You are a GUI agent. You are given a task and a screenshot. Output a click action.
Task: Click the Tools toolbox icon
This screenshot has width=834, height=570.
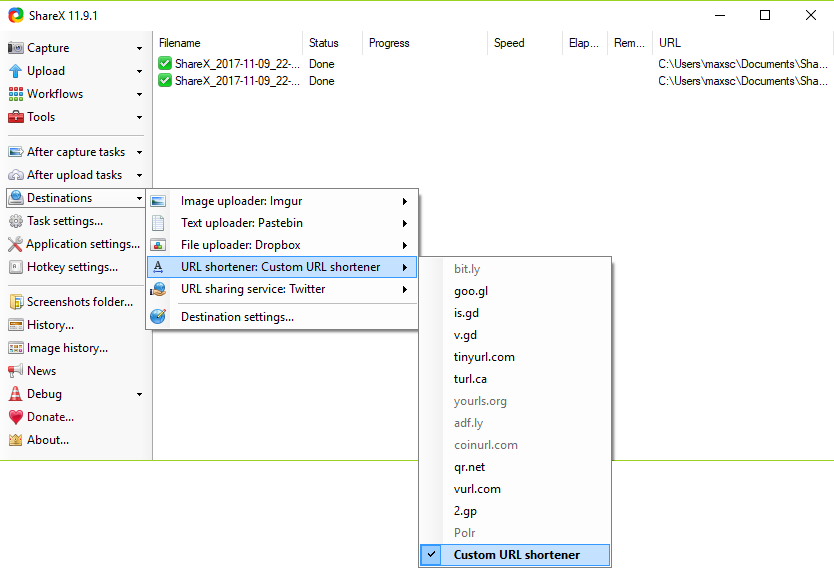(x=16, y=117)
